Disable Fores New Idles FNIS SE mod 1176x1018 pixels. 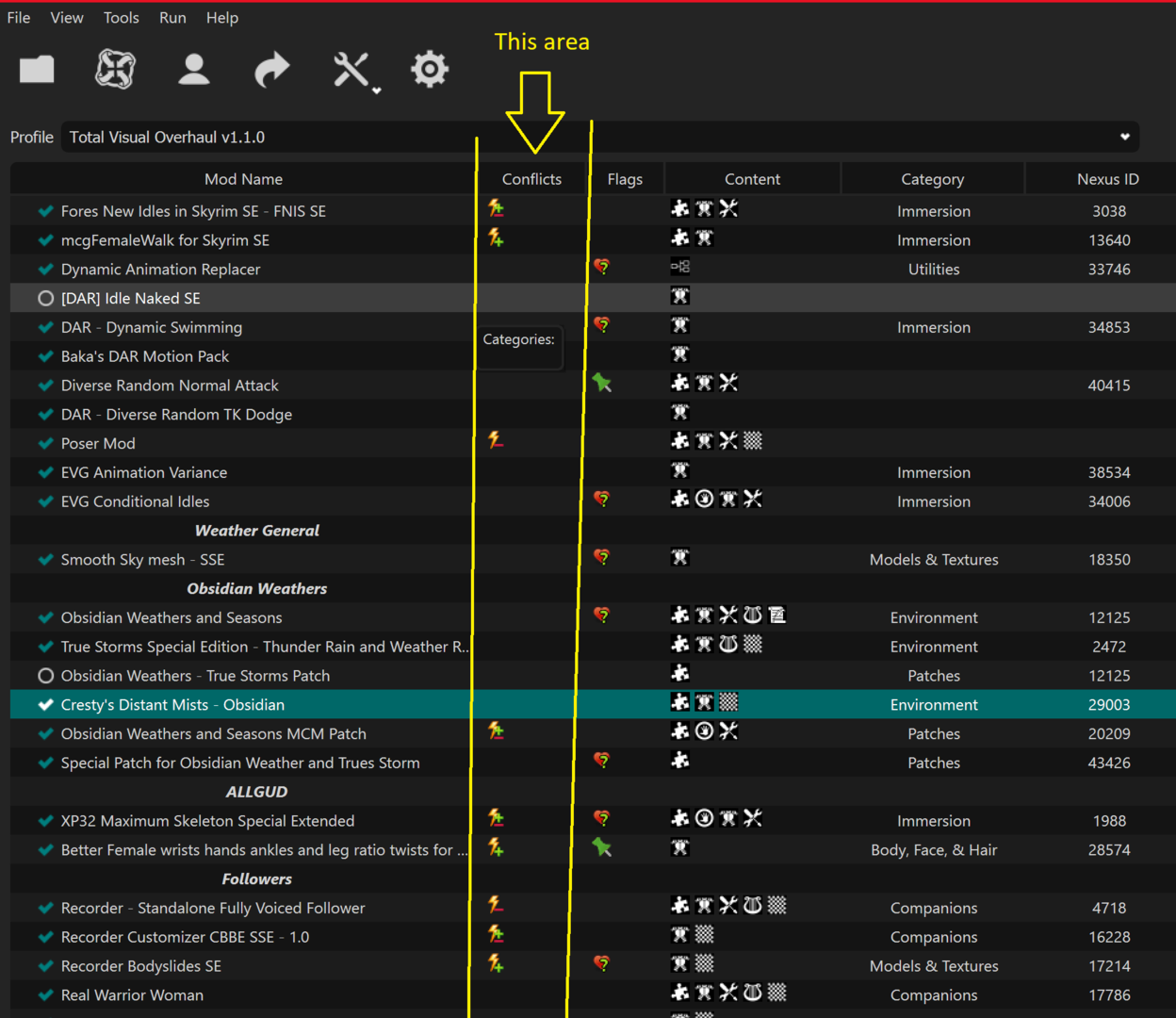(45, 211)
